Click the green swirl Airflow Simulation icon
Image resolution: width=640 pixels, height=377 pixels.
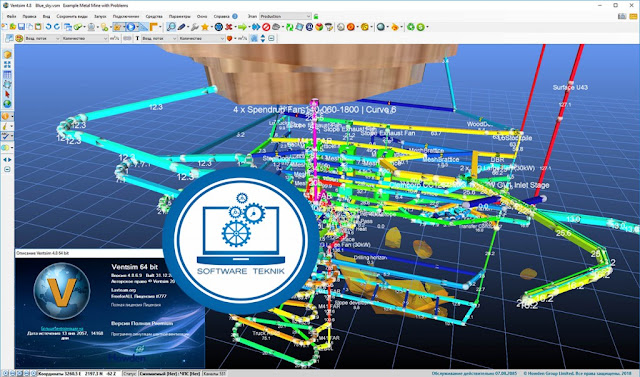click(289, 27)
